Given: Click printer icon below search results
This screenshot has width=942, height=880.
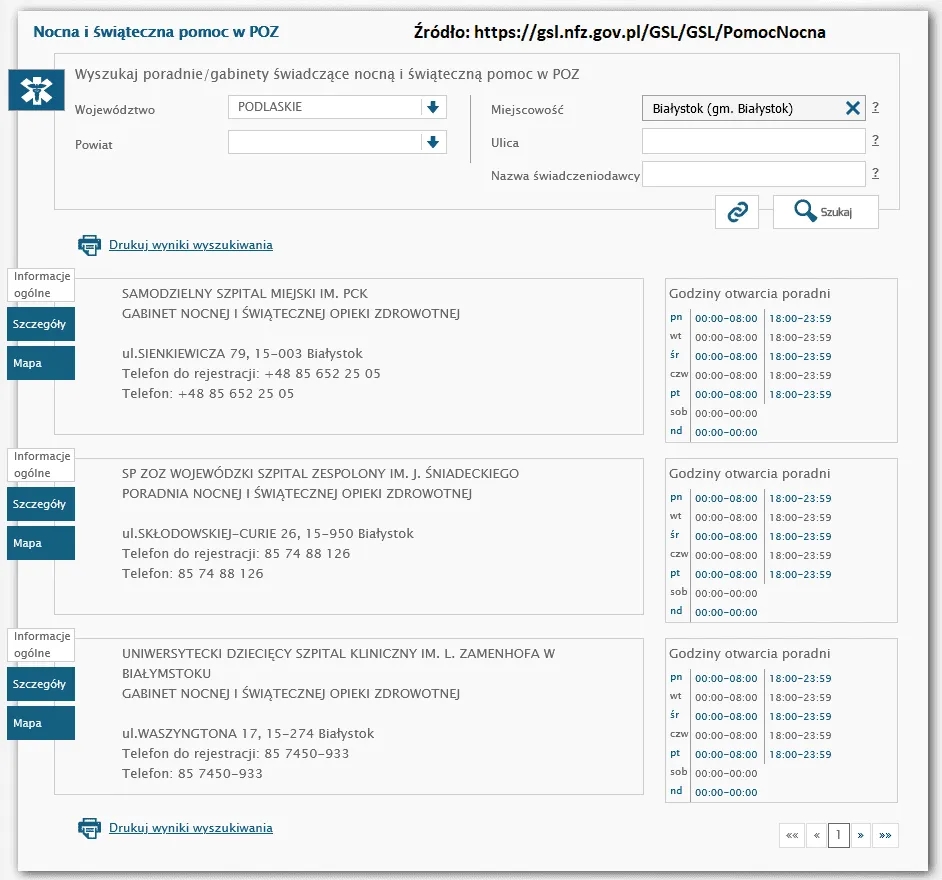Looking at the screenshot, I should [x=90, y=828].
